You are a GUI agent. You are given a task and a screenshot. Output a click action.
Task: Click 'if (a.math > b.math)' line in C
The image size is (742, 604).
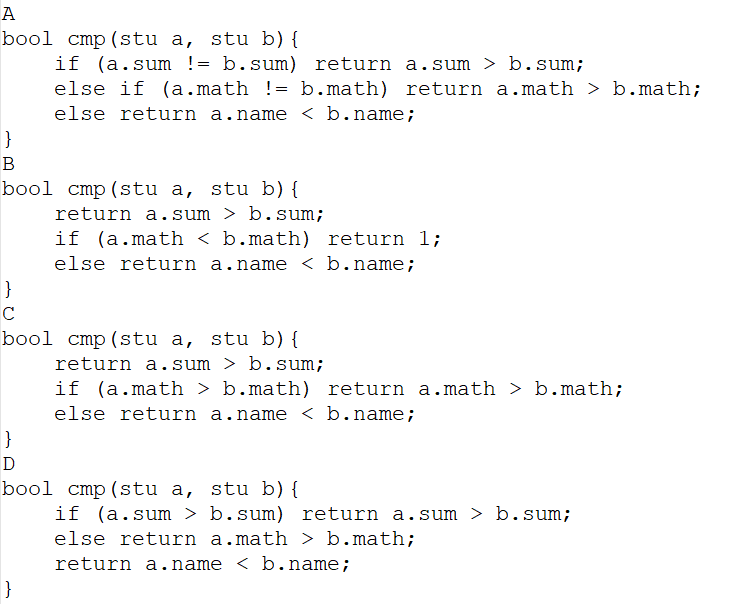point(339,390)
